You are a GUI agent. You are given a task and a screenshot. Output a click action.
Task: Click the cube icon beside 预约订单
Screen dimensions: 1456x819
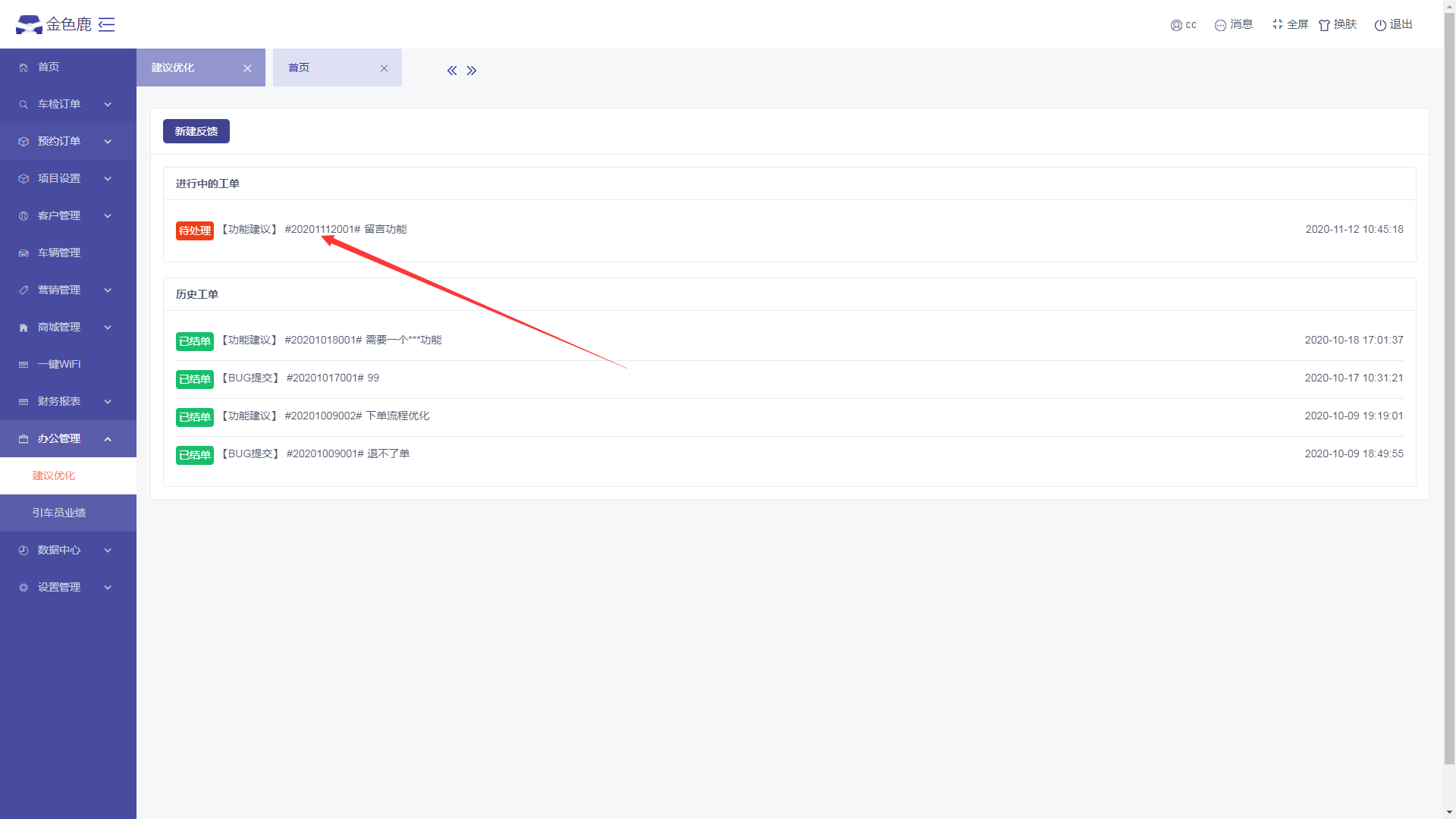tap(24, 142)
